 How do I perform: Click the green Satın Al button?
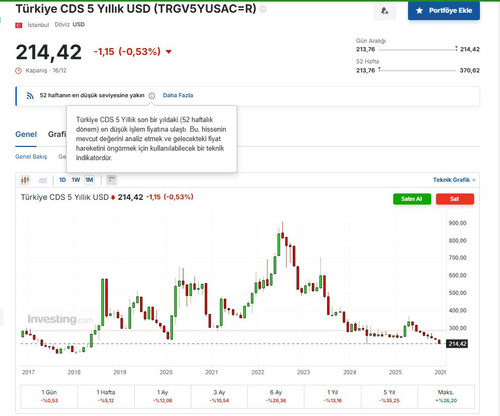coord(412,199)
